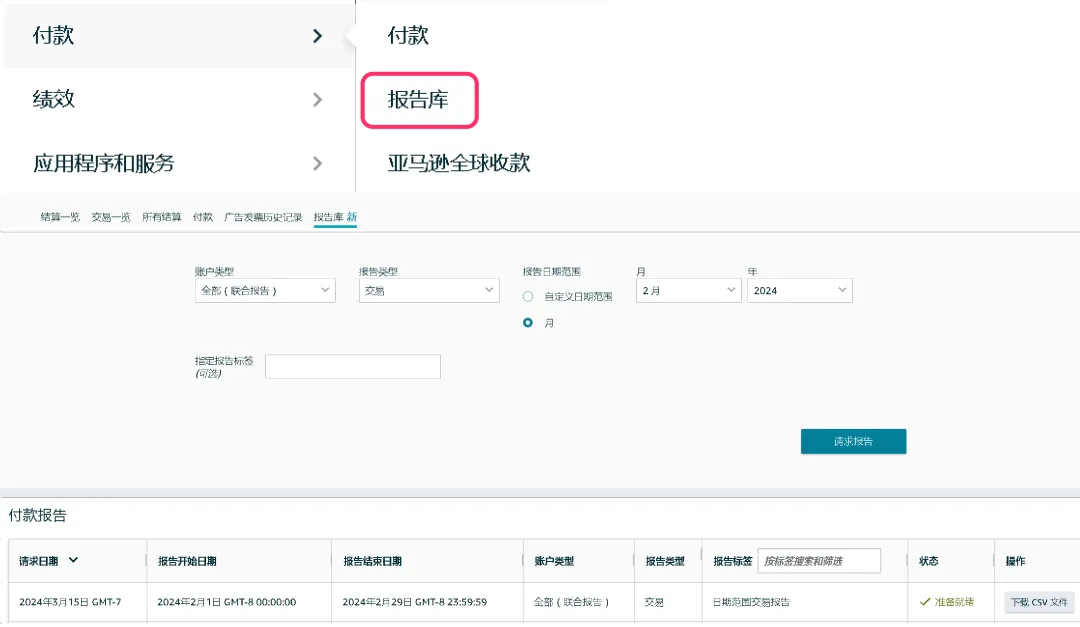Click the 账户类型 table column header
This screenshot has width=1080, height=627.
554,561
